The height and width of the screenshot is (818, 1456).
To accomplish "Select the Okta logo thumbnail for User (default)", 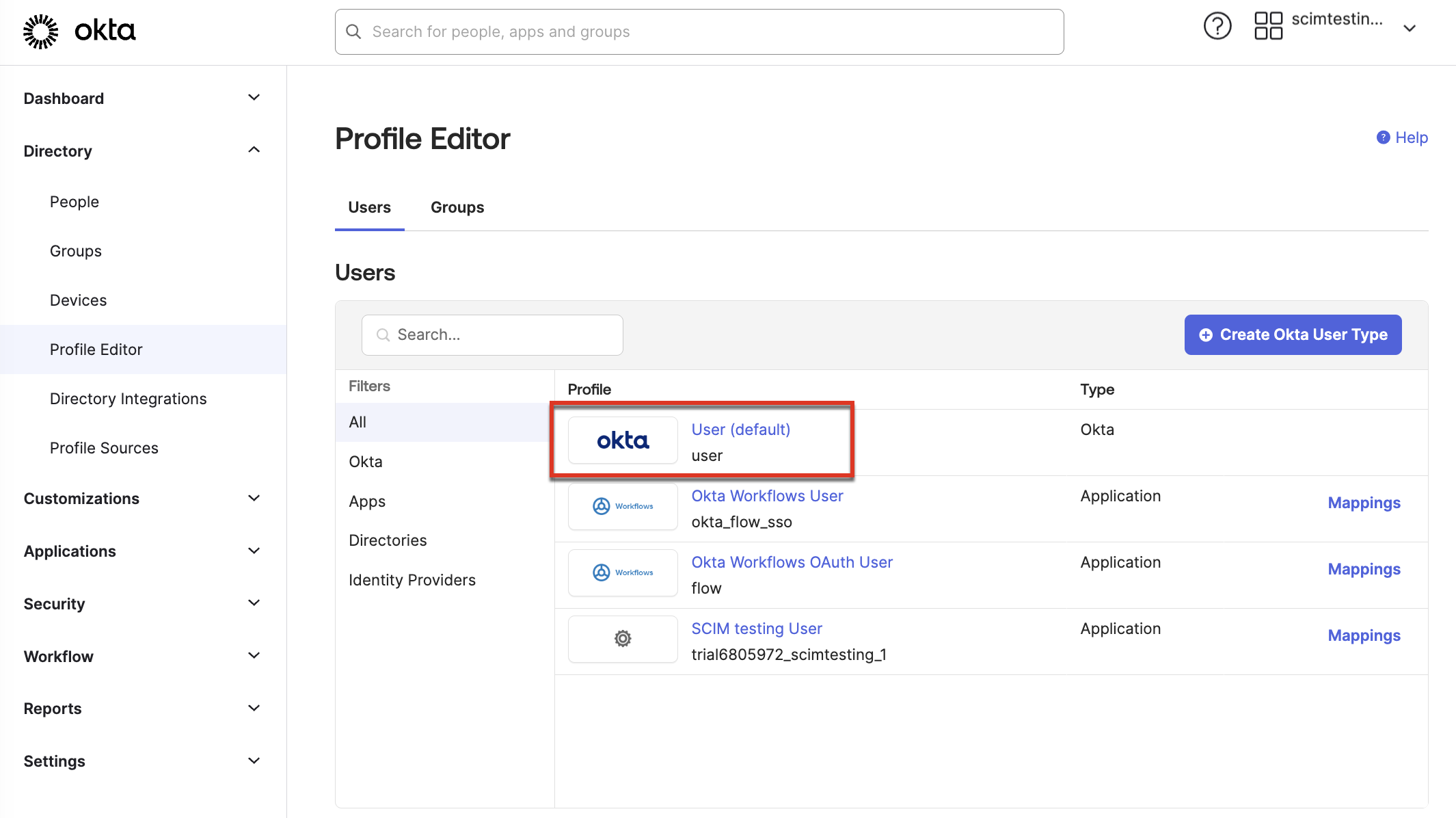I will (622, 440).
